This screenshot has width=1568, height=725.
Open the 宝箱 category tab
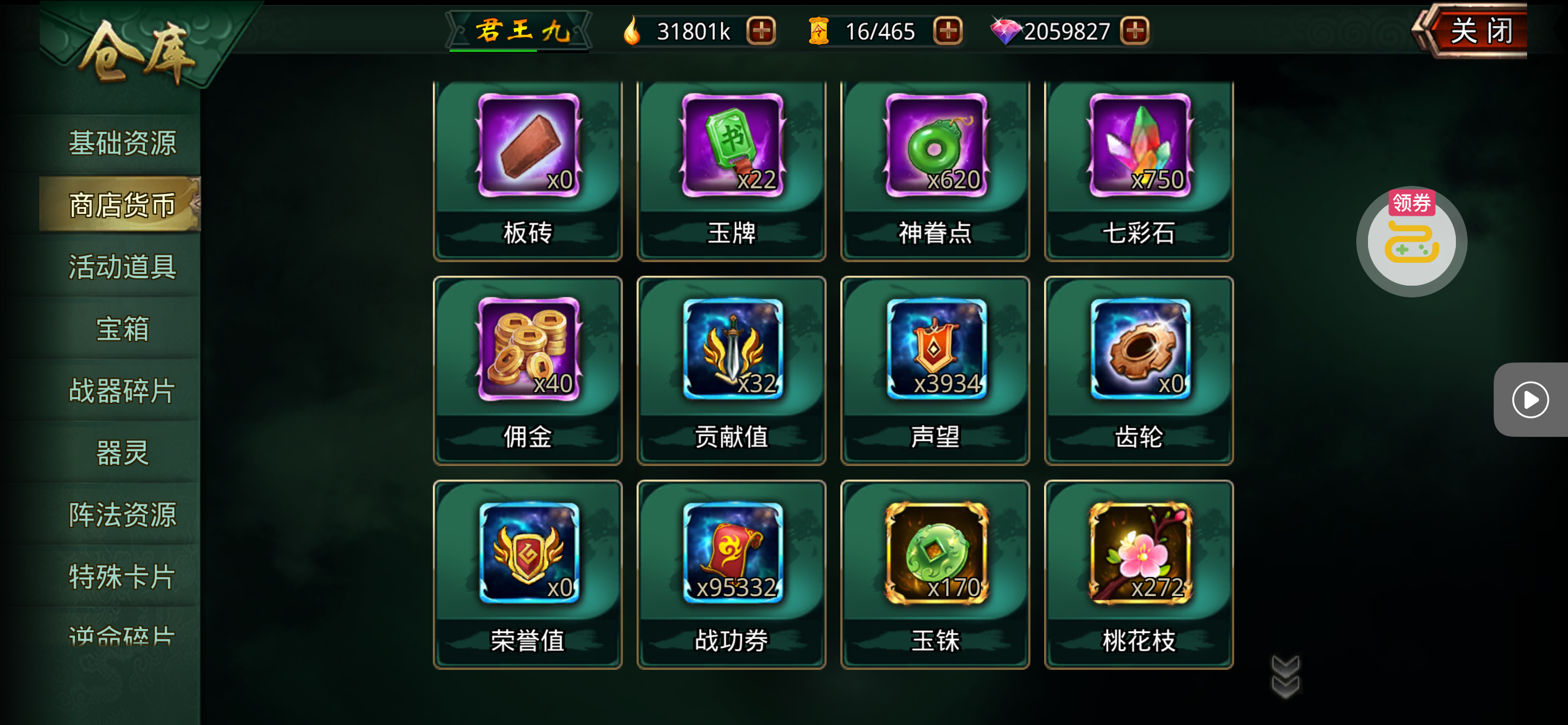coord(122,329)
